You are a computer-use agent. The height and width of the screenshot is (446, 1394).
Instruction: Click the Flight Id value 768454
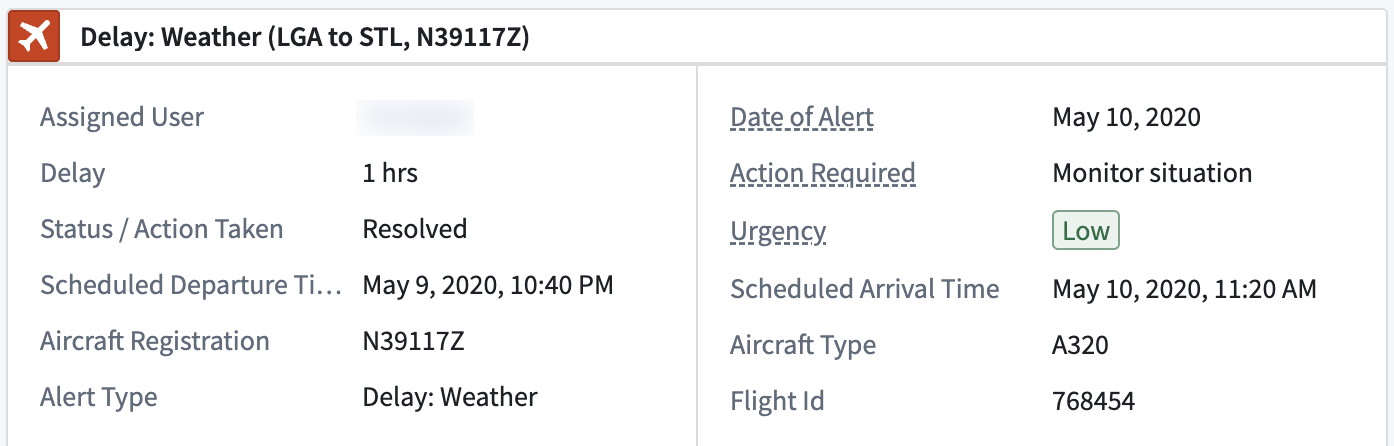coord(1094,402)
